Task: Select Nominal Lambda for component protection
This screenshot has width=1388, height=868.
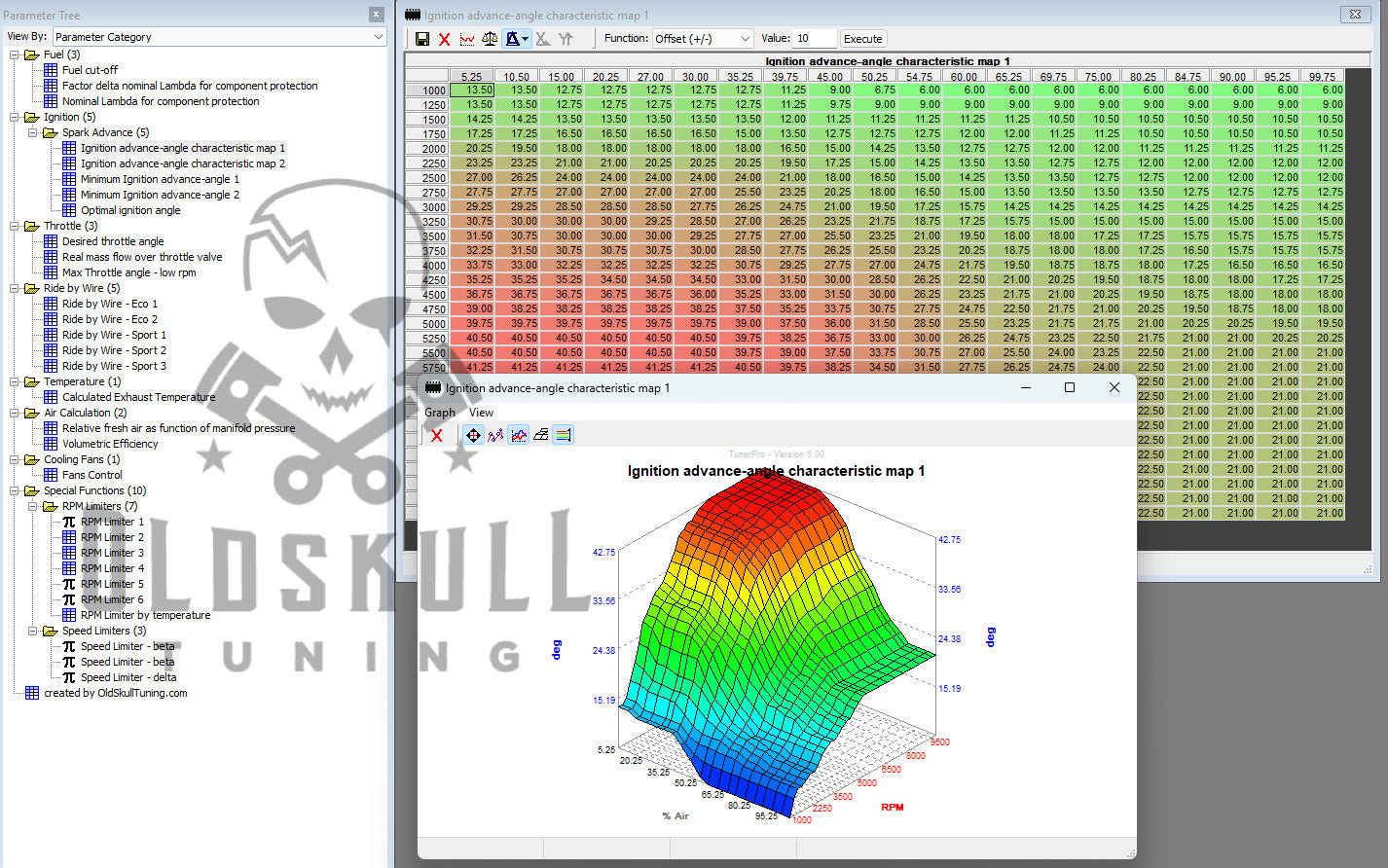Action: [161, 101]
